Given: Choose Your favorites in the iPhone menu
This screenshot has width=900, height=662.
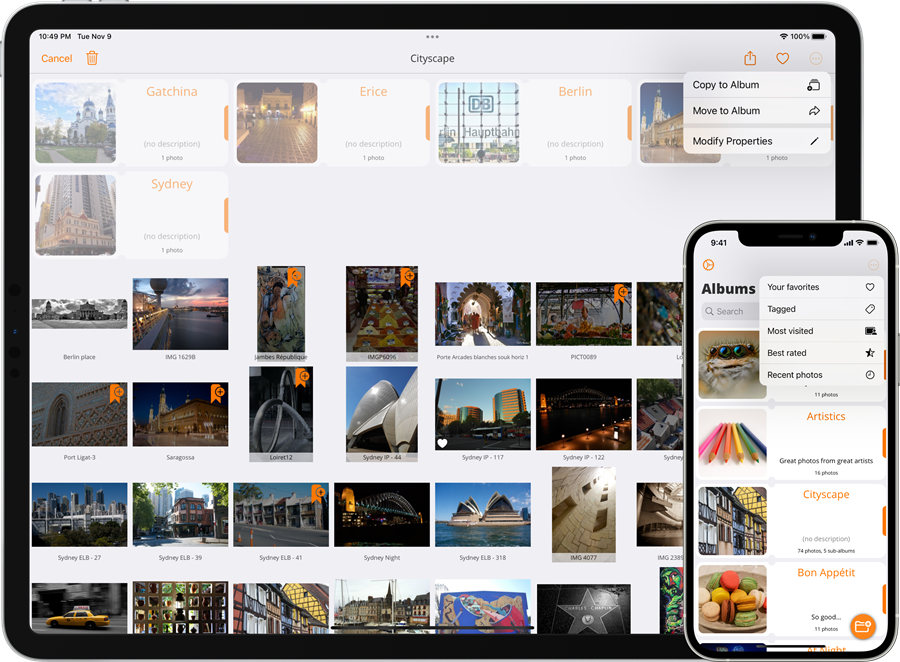Looking at the screenshot, I should point(821,287).
